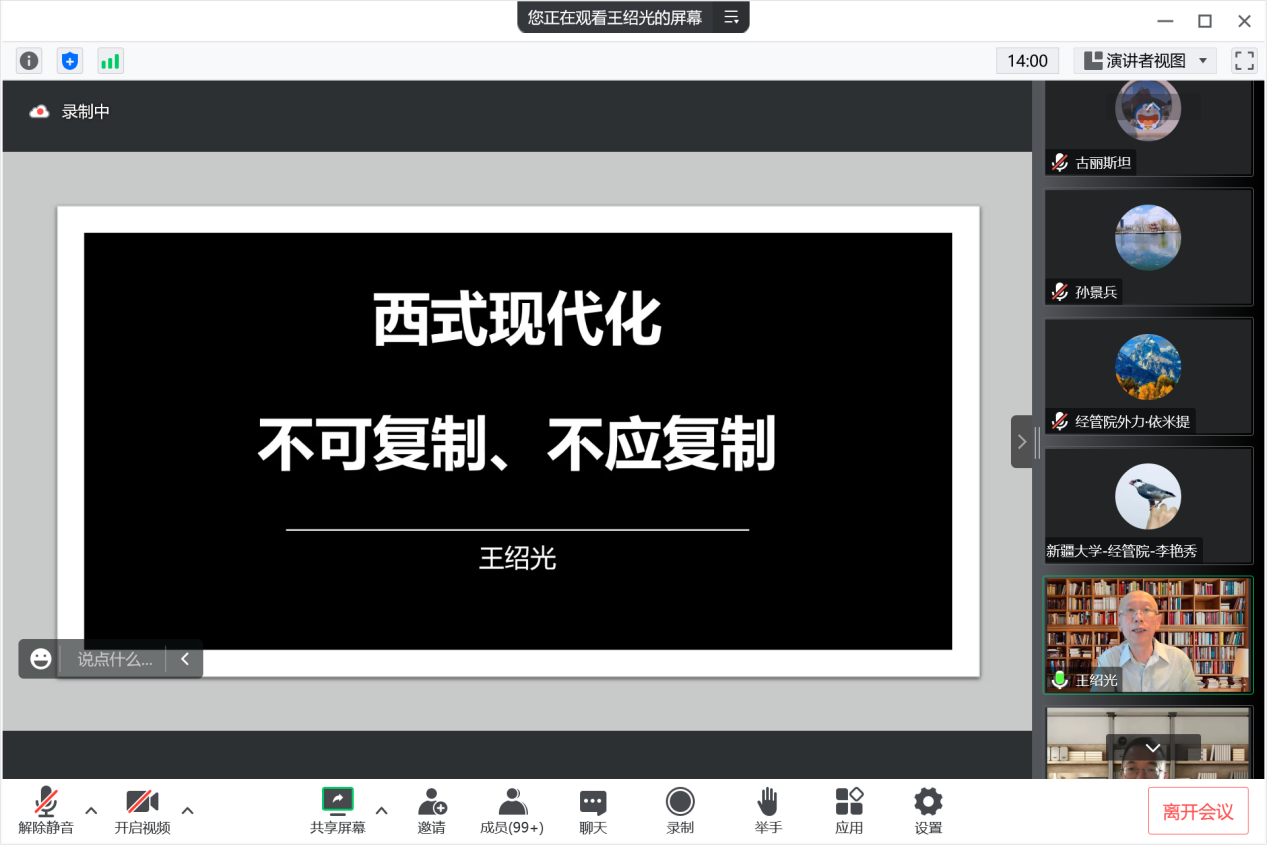Unmute yourself via 解除静音

pyautogui.click(x=45, y=810)
